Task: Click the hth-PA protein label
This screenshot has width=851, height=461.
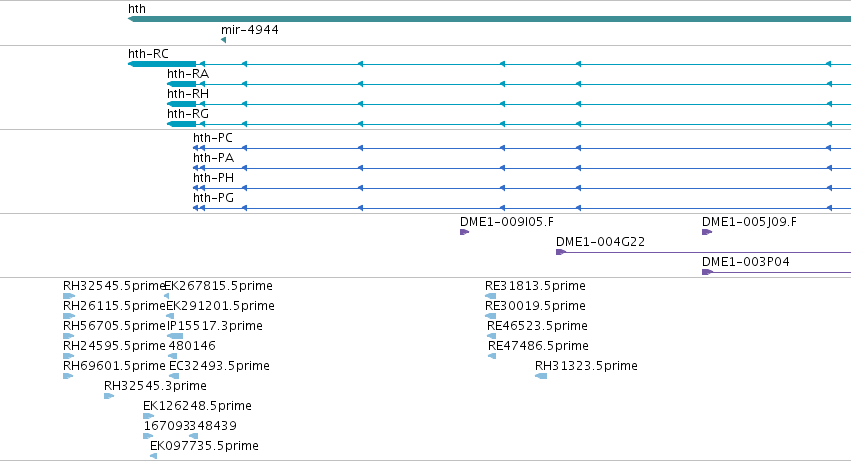Action: point(213,158)
